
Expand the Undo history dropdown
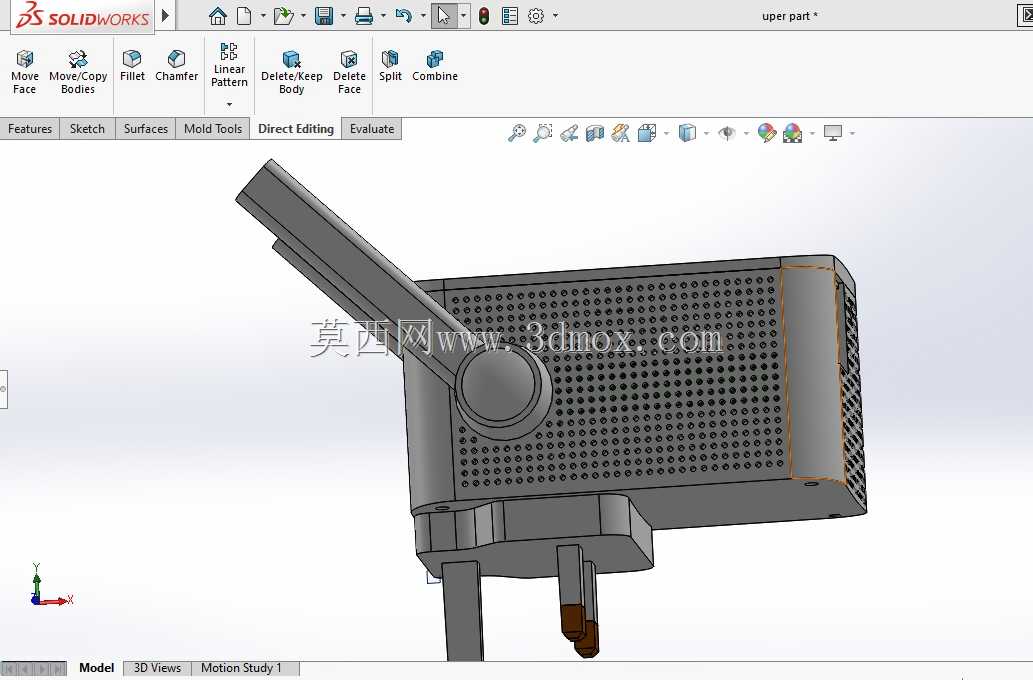pyautogui.click(x=423, y=16)
